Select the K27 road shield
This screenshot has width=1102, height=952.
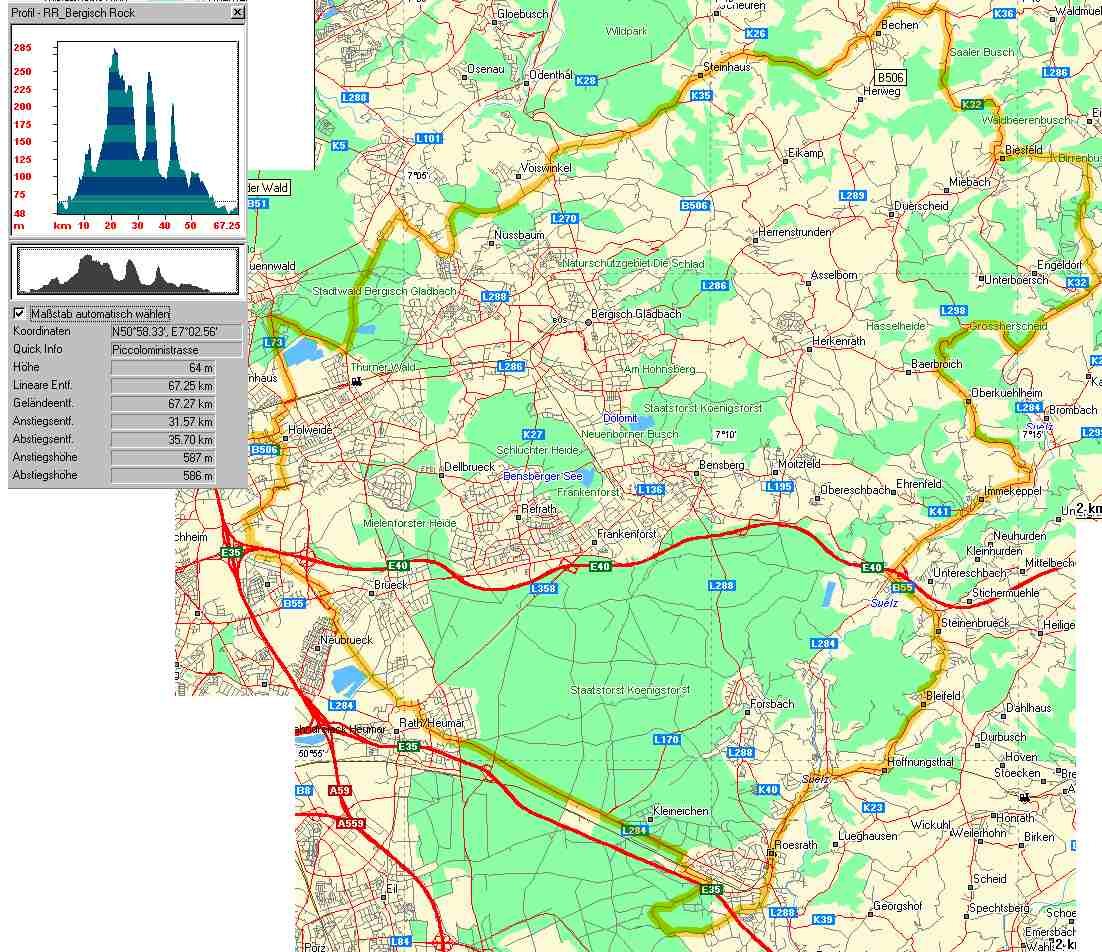533,434
